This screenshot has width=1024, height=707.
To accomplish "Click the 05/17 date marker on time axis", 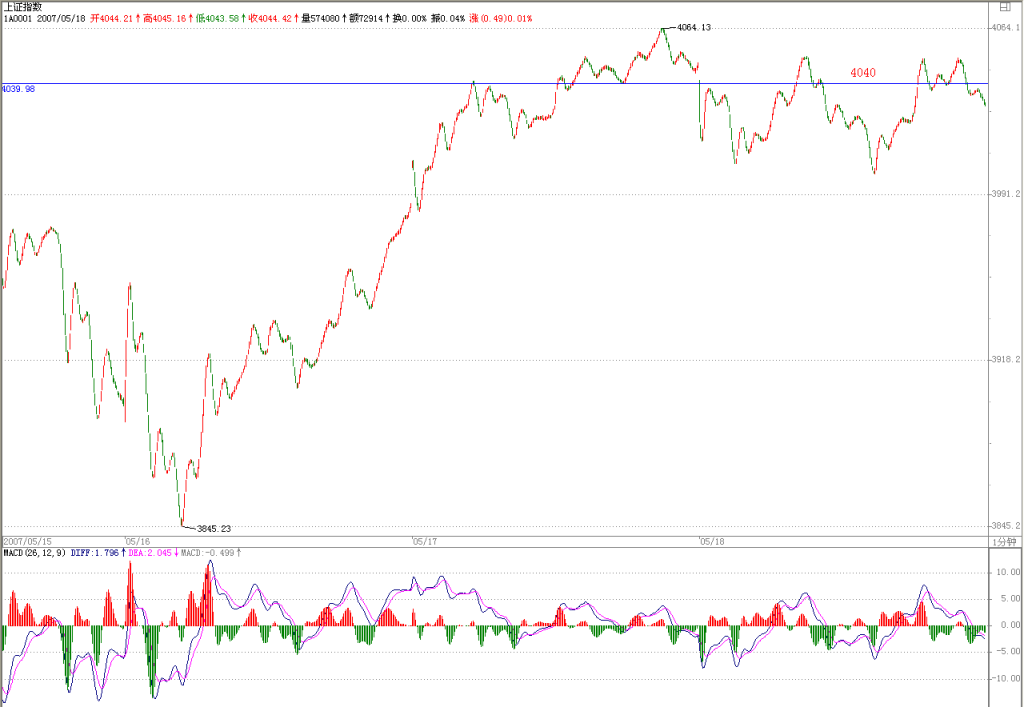I will 424,542.
